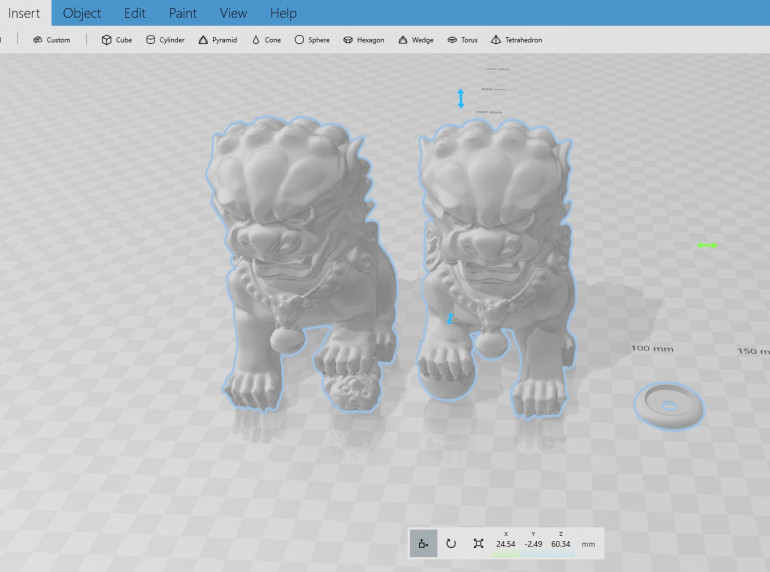Open the View menu
770x572 pixels.
pos(233,13)
